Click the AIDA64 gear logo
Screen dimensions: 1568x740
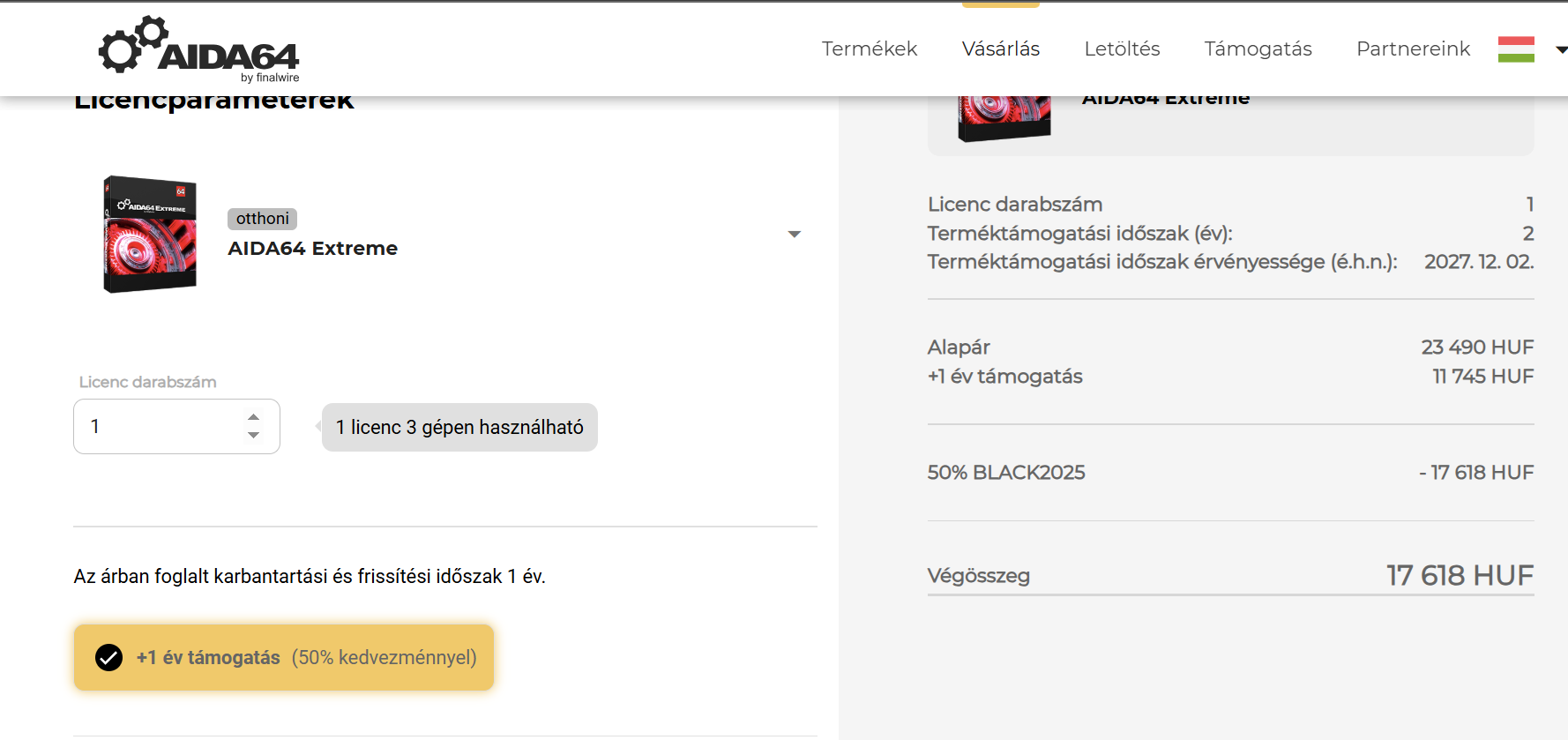[199, 49]
